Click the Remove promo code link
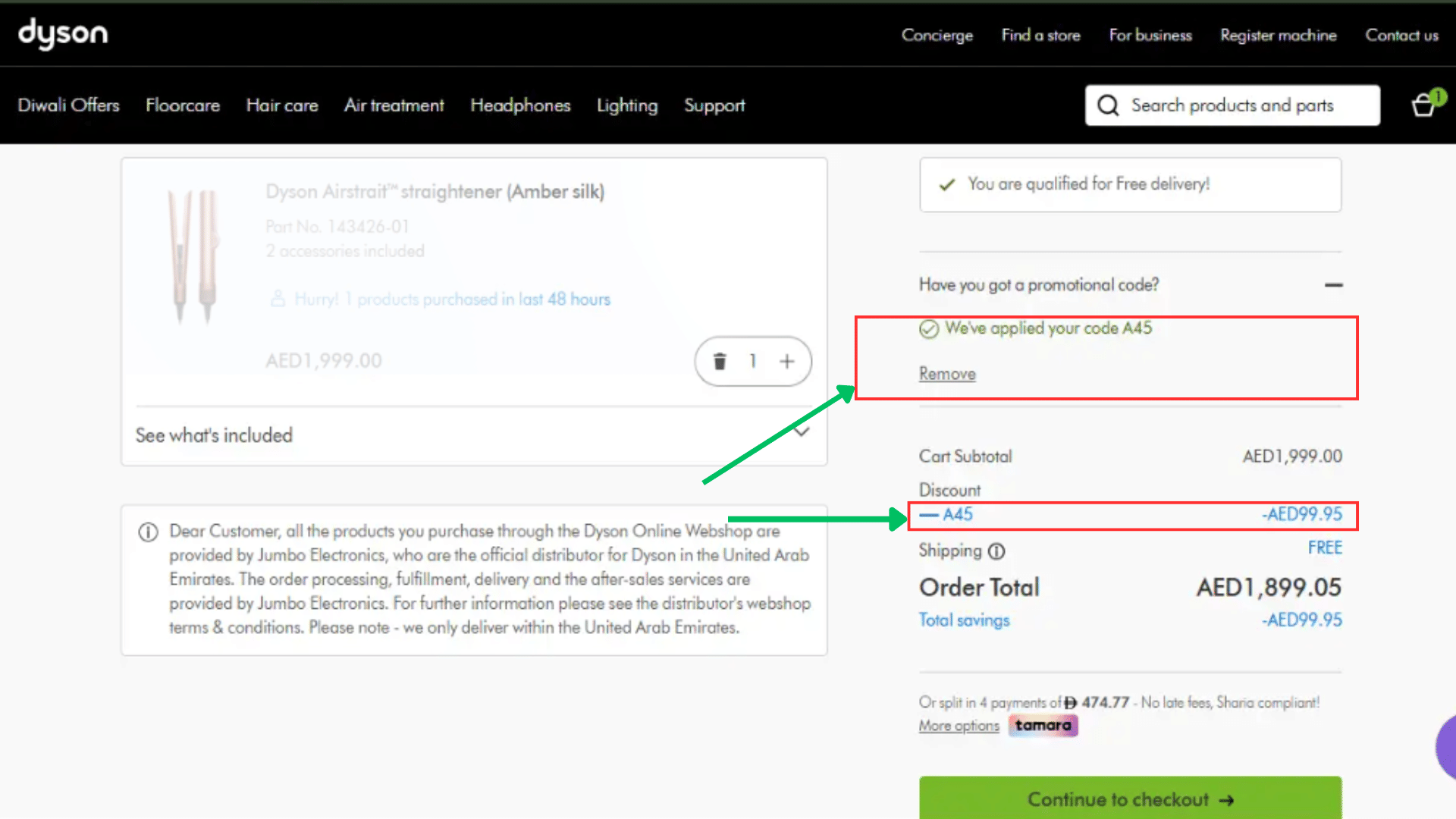The width and height of the screenshot is (1456, 819). tap(947, 374)
